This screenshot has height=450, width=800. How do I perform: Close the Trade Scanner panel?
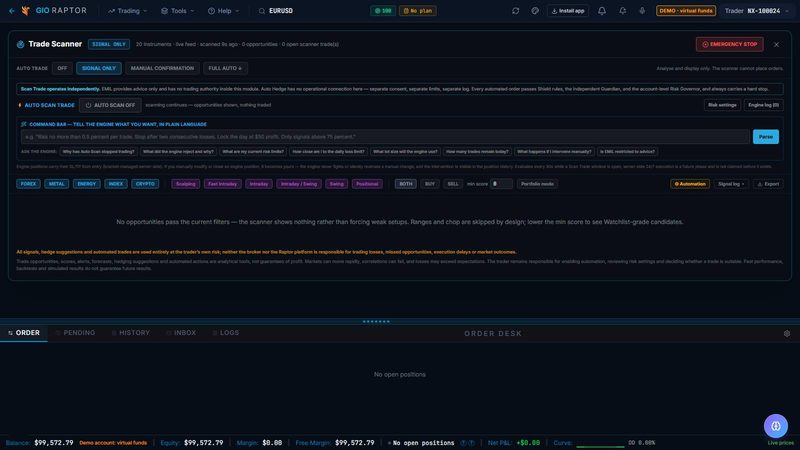(x=776, y=44)
